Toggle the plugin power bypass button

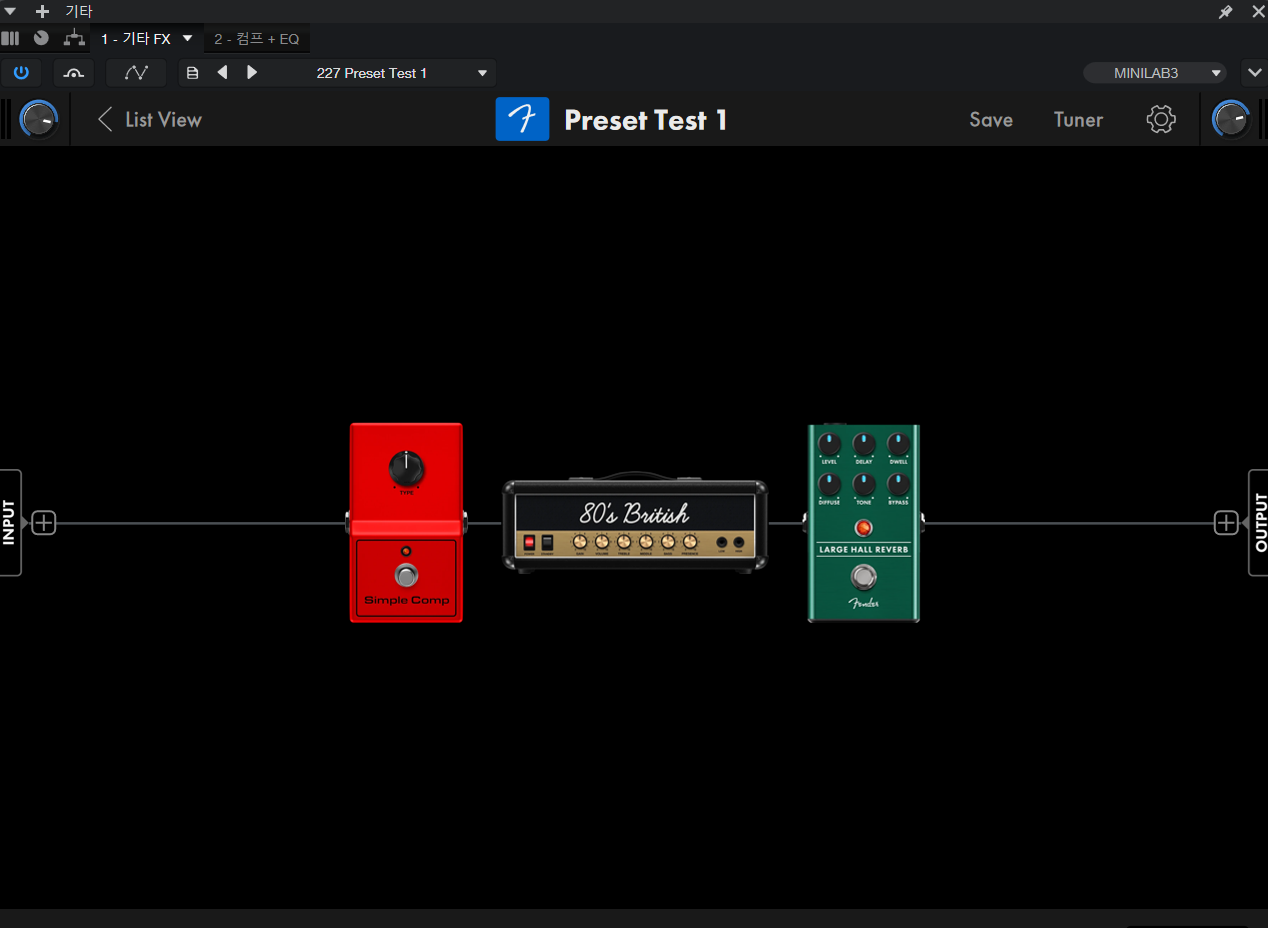point(21,73)
